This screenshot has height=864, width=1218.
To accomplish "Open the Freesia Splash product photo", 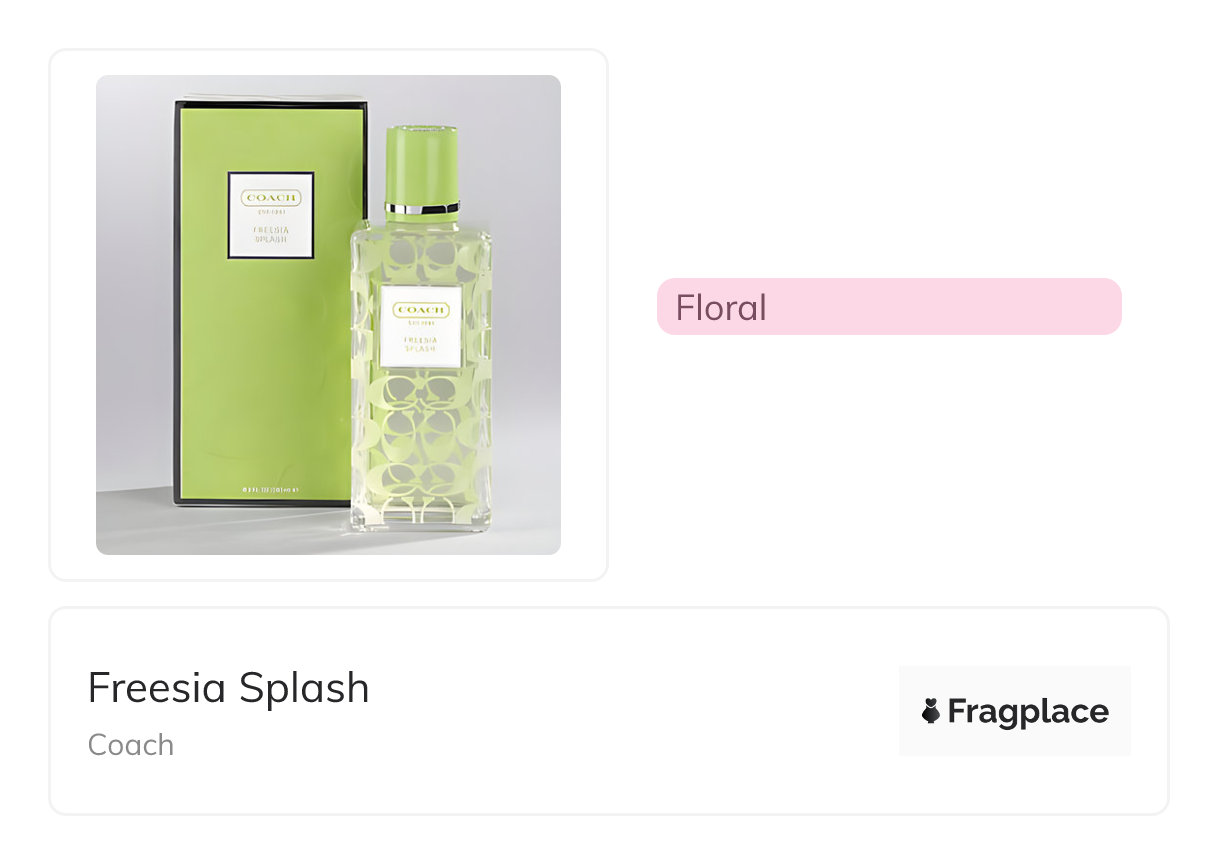I will coord(328,314).
